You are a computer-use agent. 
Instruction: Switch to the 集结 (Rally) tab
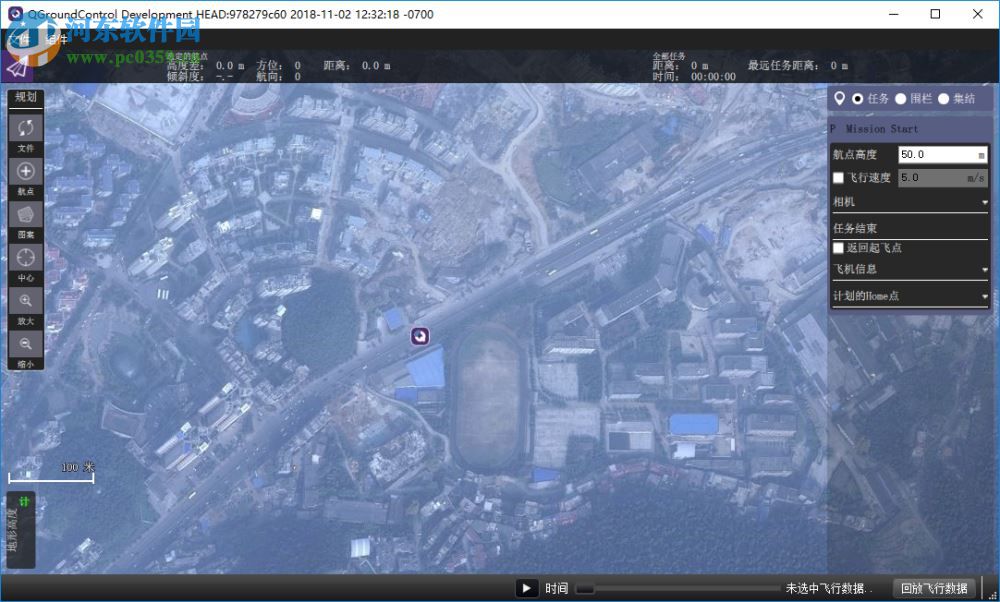point(944,98)
